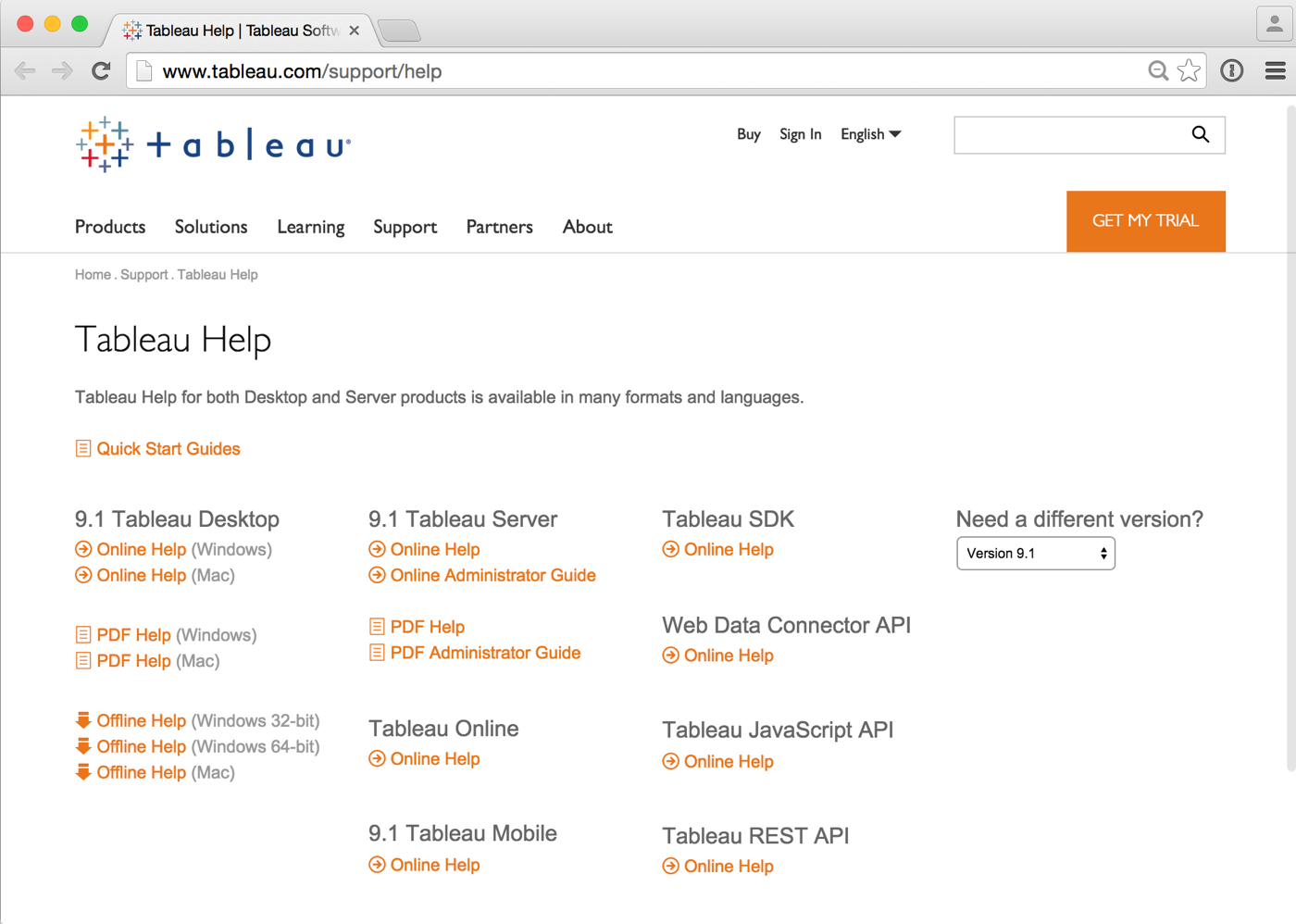Open the Quick Start Guides link
The image size is (1296, 924).
pyautogui.click(x=168, y=449)
